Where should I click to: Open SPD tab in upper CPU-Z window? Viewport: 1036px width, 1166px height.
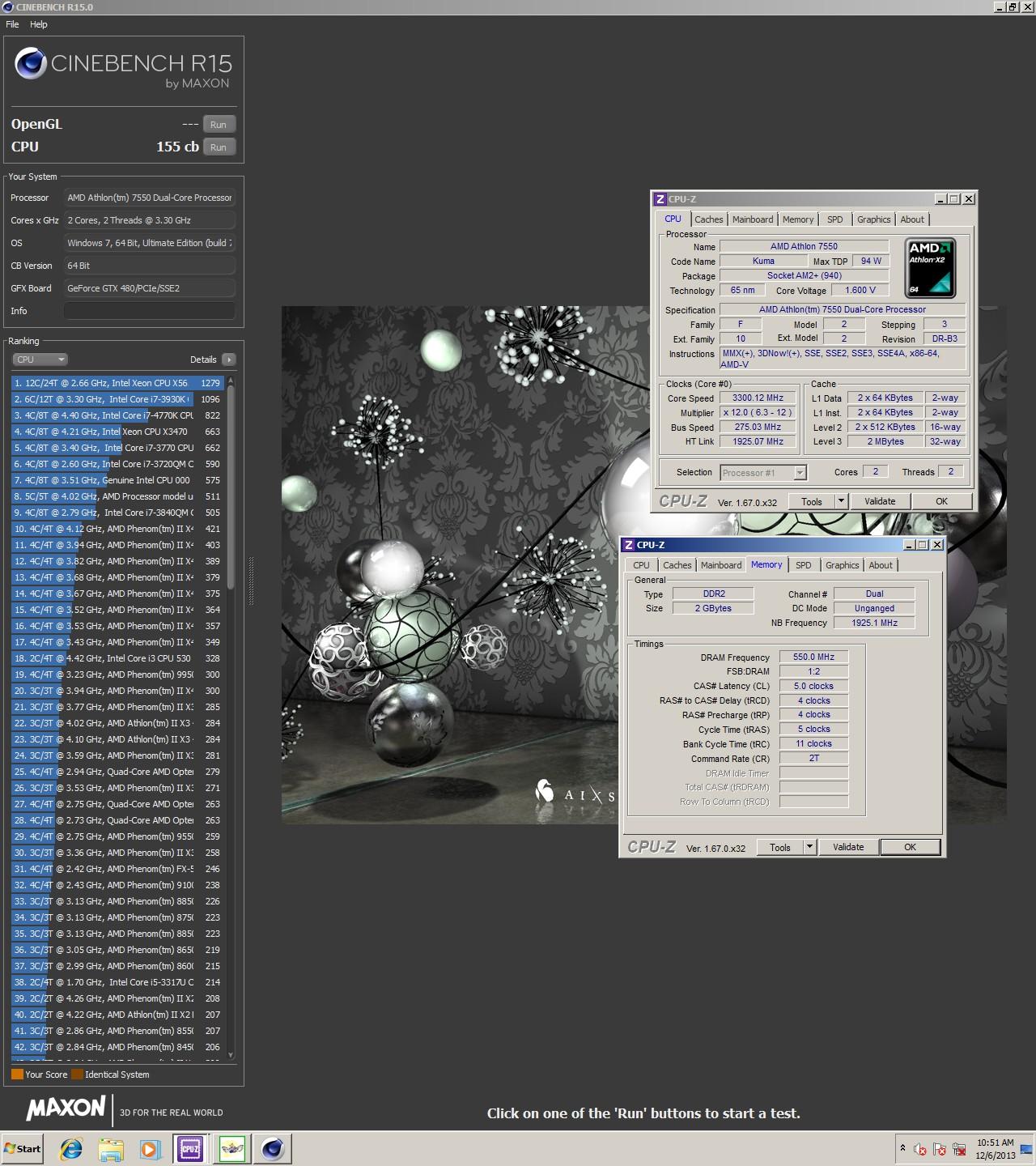(834, 219)
